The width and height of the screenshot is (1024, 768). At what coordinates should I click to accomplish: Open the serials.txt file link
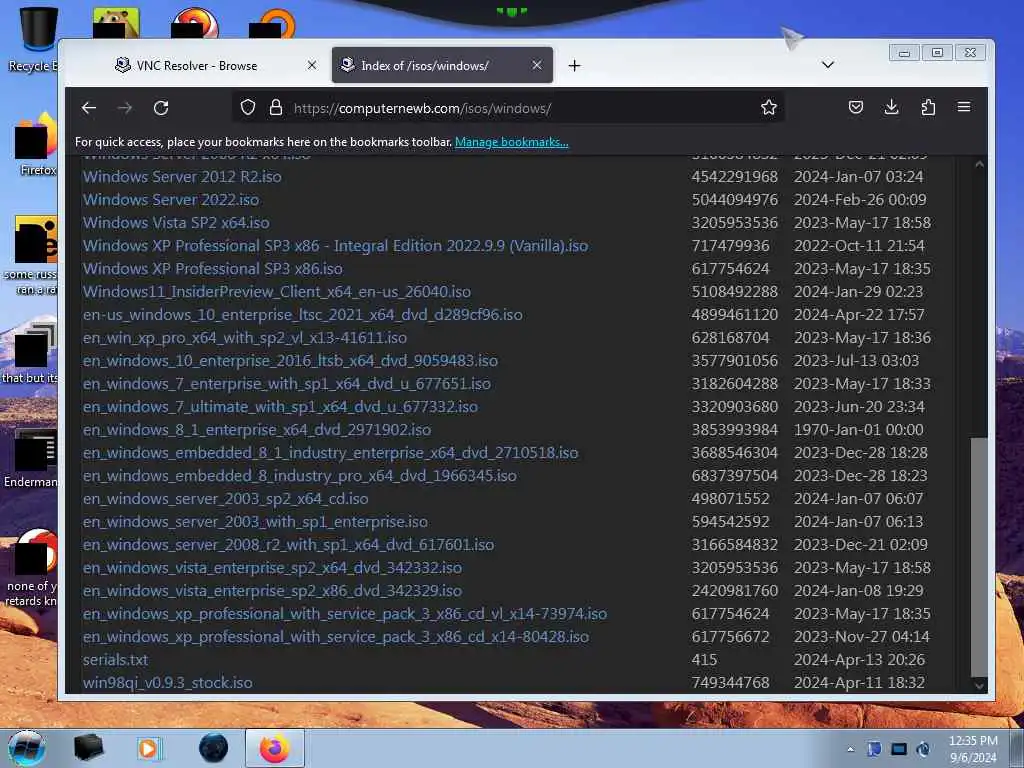pyautogui.click(x=116, y=660)
